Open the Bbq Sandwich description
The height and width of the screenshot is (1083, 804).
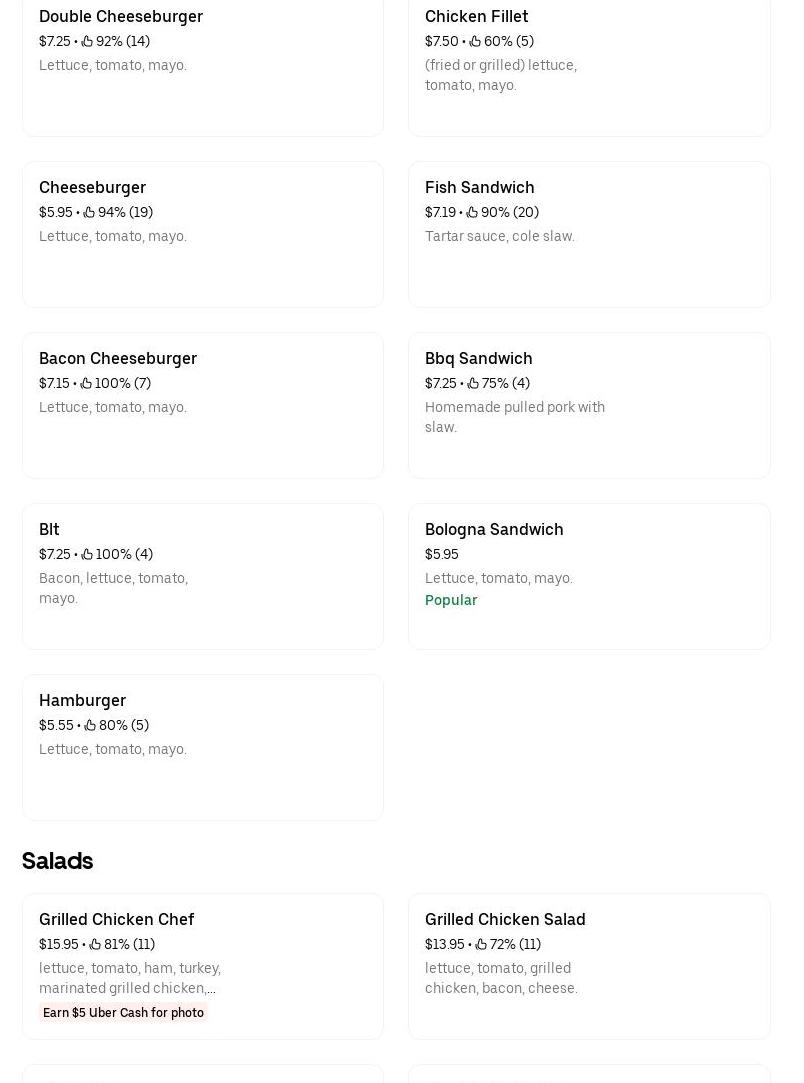point(515,417)
